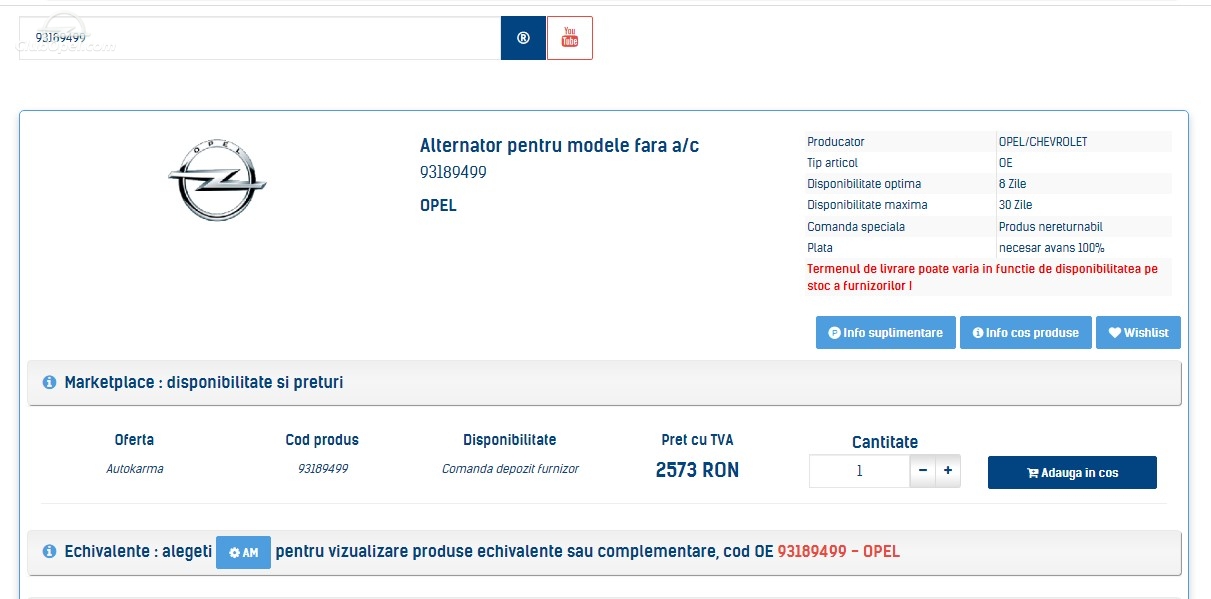Open Info cos produse
This screenshot has height=599, width=1211.
coord(1025,333)
